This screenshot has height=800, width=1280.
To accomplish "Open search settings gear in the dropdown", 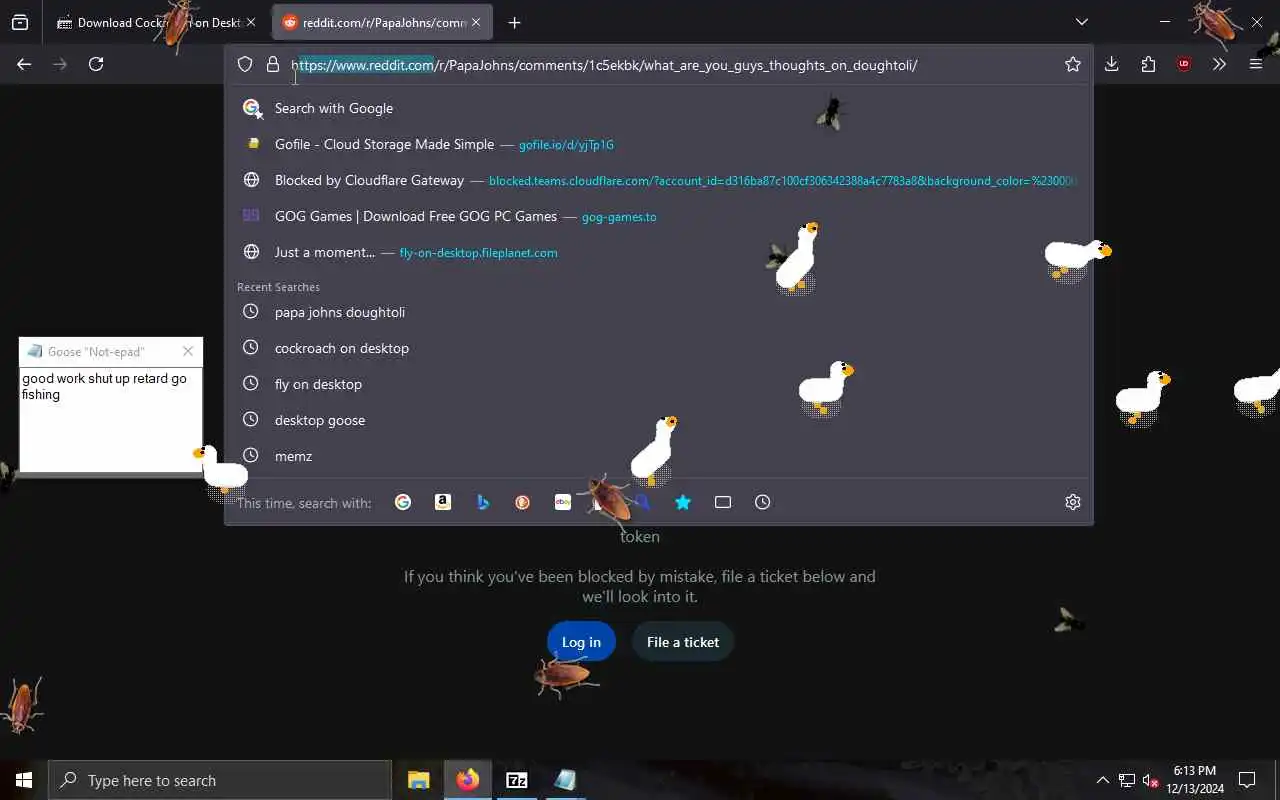I will [x=1073, y=502].
